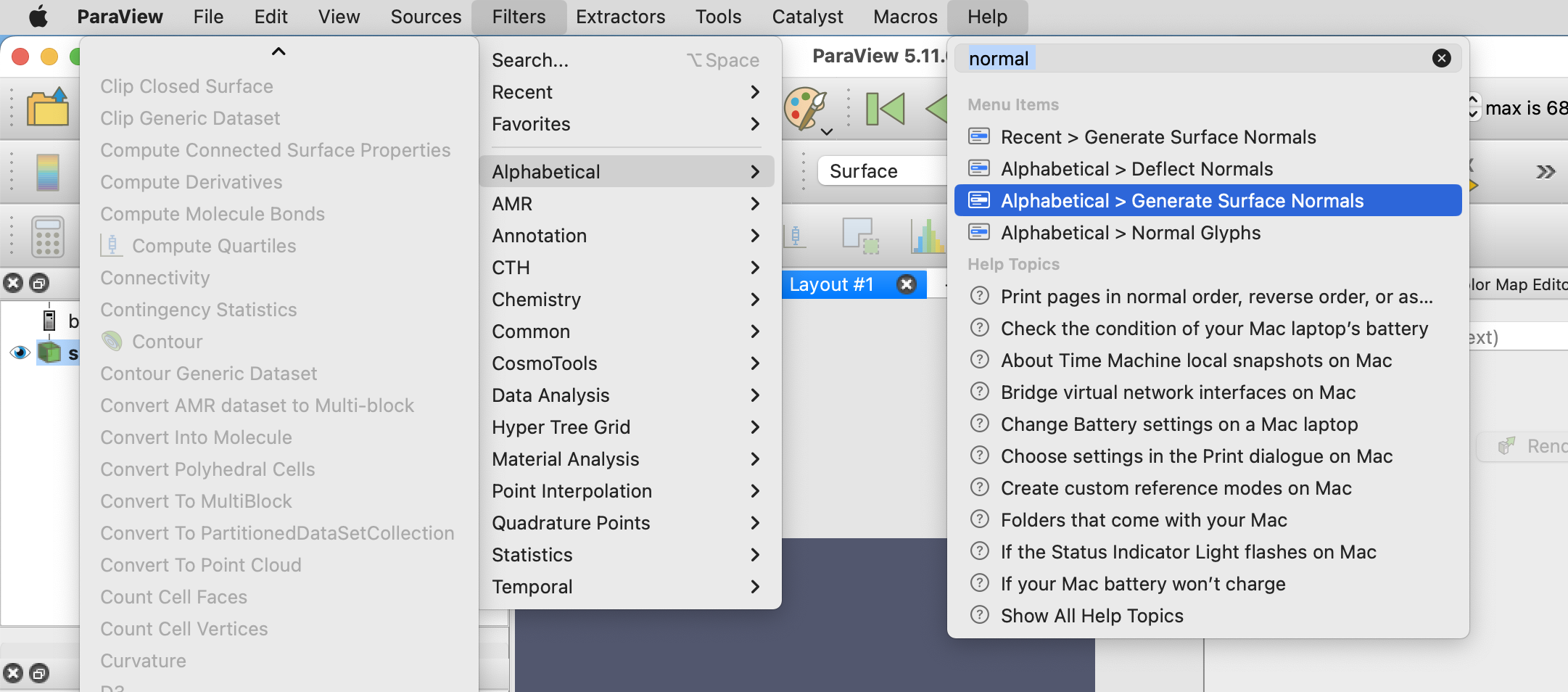1568x692 pixels.
Task: Open the View menu
Action: click(339, 17)
